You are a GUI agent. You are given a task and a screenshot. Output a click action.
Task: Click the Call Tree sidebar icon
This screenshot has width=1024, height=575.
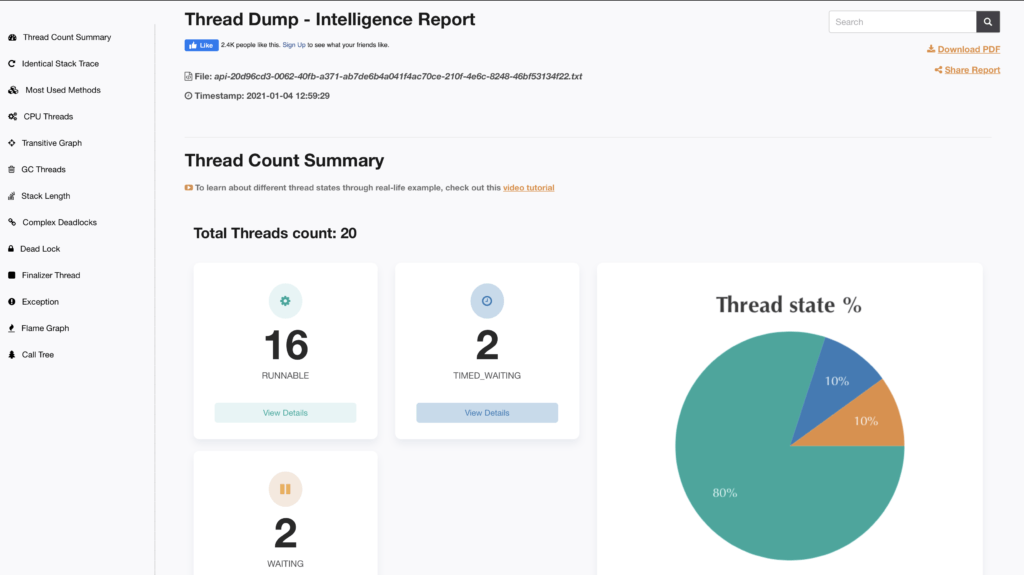(12, 355)
